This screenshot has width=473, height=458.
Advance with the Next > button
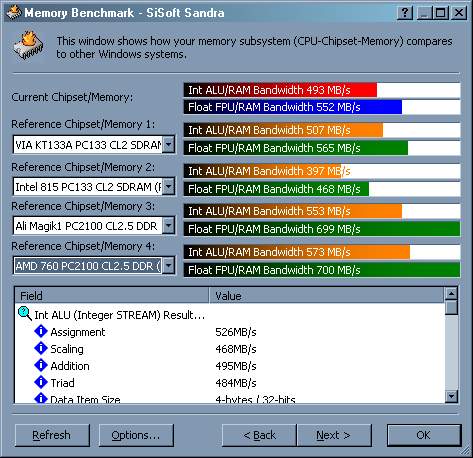[334, 435]
